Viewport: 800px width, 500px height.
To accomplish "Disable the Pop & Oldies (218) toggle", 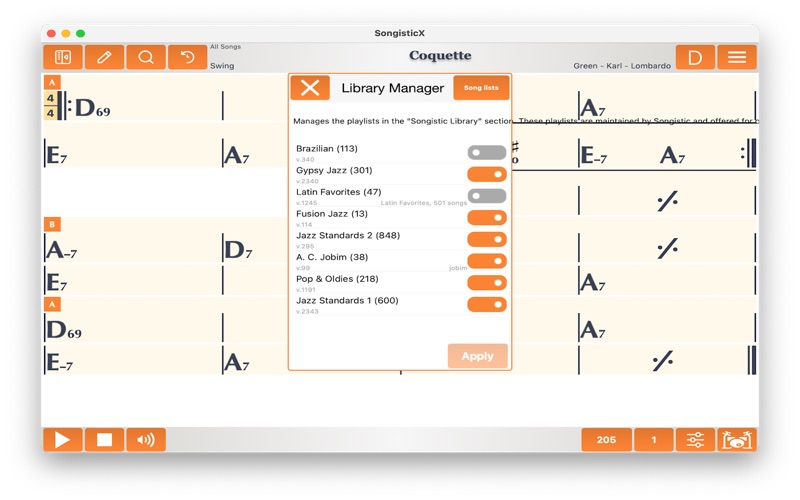I will pos(487,283).
